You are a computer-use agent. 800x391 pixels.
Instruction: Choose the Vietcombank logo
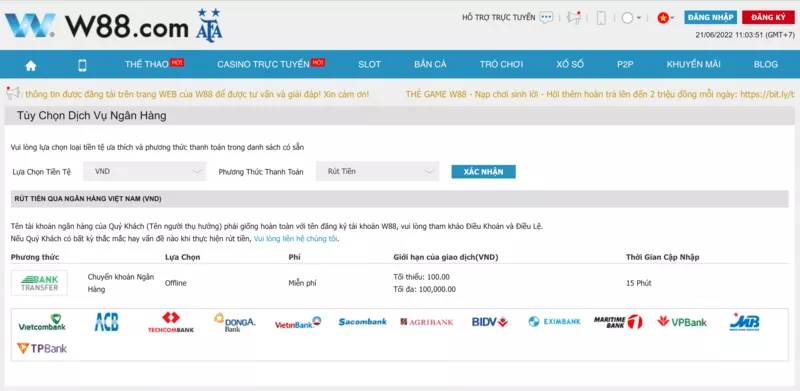coord(42,322)
